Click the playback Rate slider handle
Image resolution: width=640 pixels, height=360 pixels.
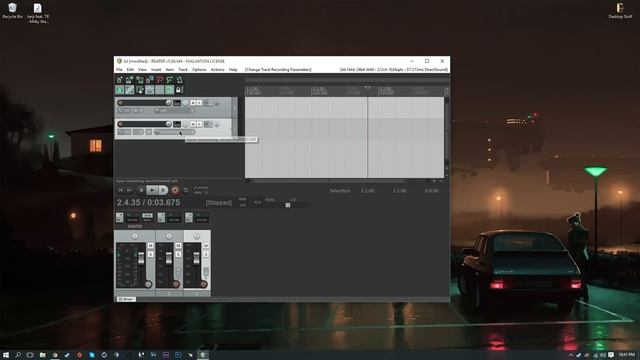click(x=288, y=205)
